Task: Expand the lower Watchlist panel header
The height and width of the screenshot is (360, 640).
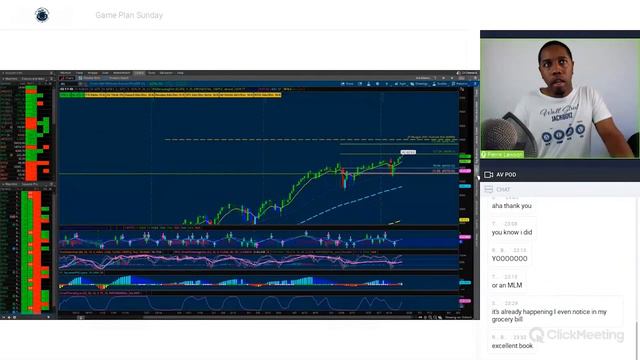Action: click(27, 184)
